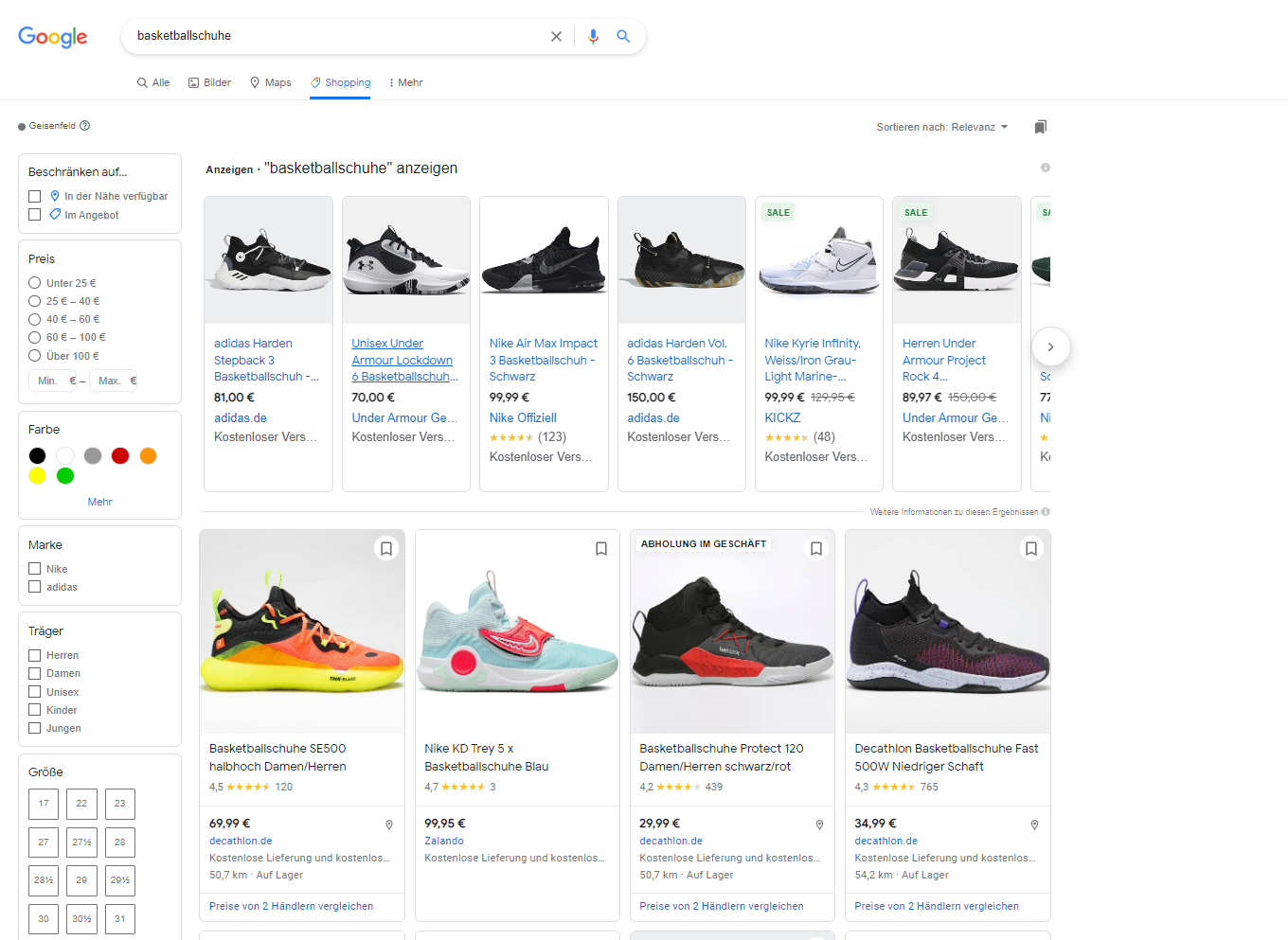Open 'adidas Harden Stepback 3' product link
The width and height of the screenshot is (1288, 940).
coord(266,360)
